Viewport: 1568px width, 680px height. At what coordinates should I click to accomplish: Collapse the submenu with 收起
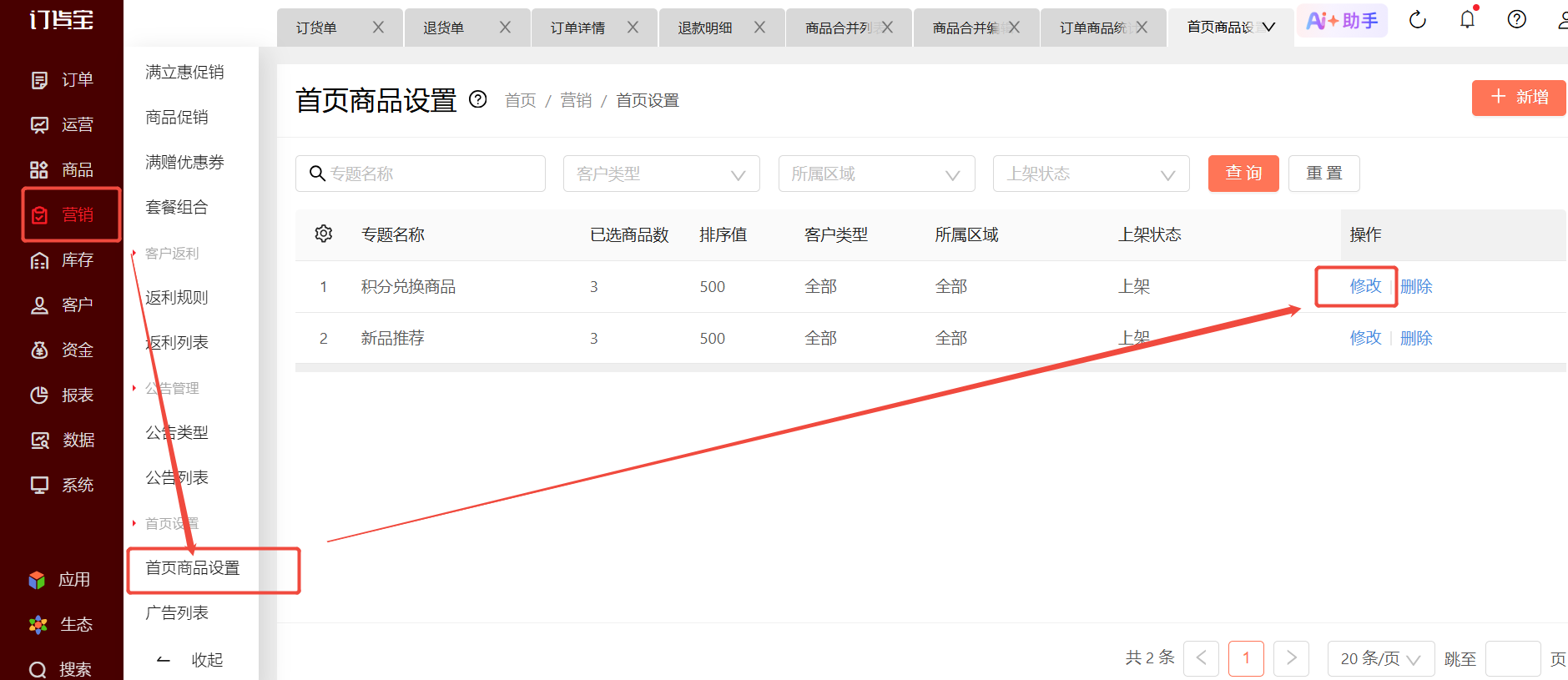coord(190,660)
